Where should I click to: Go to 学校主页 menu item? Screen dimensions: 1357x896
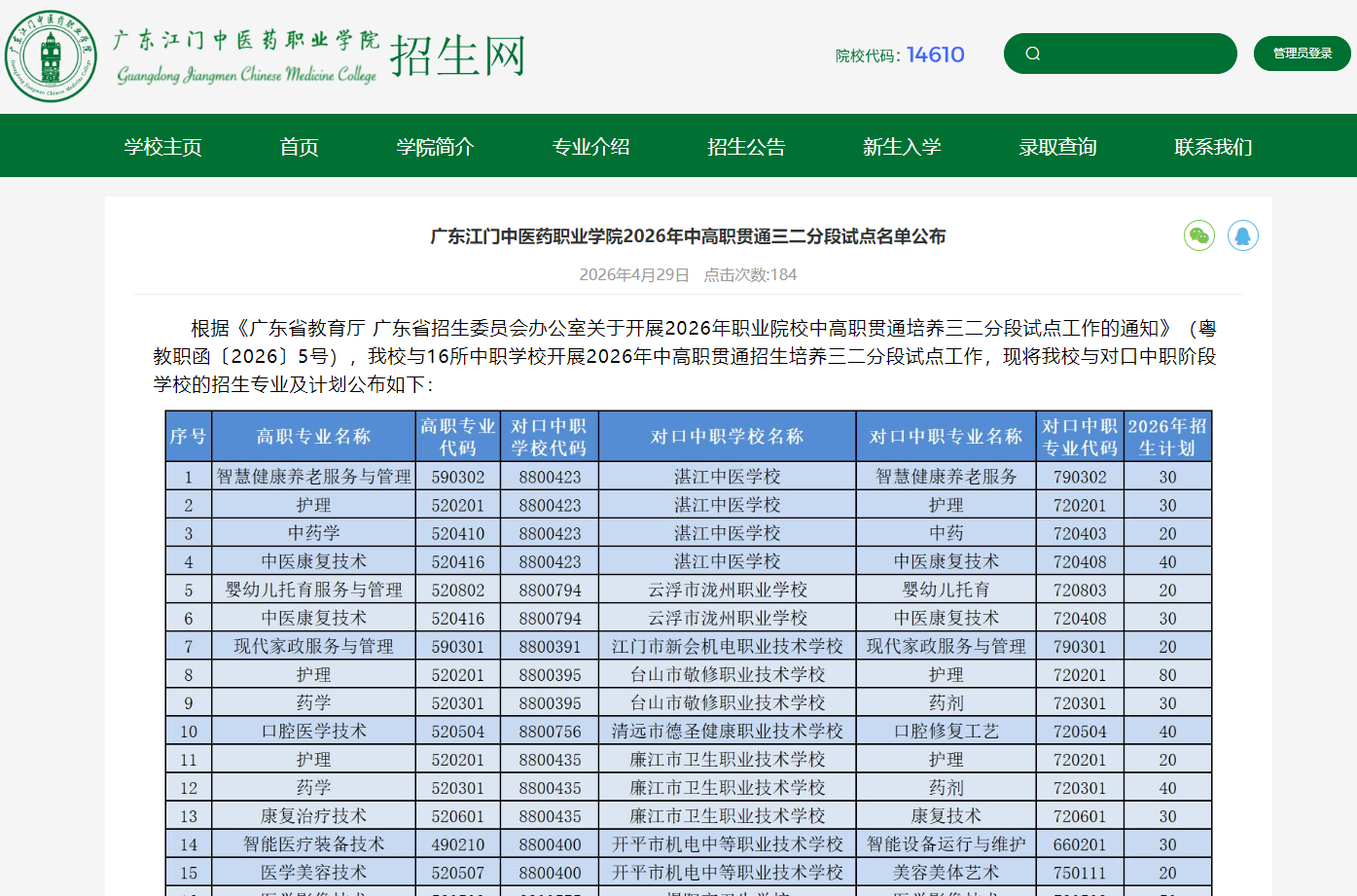(x=163, y=147)
